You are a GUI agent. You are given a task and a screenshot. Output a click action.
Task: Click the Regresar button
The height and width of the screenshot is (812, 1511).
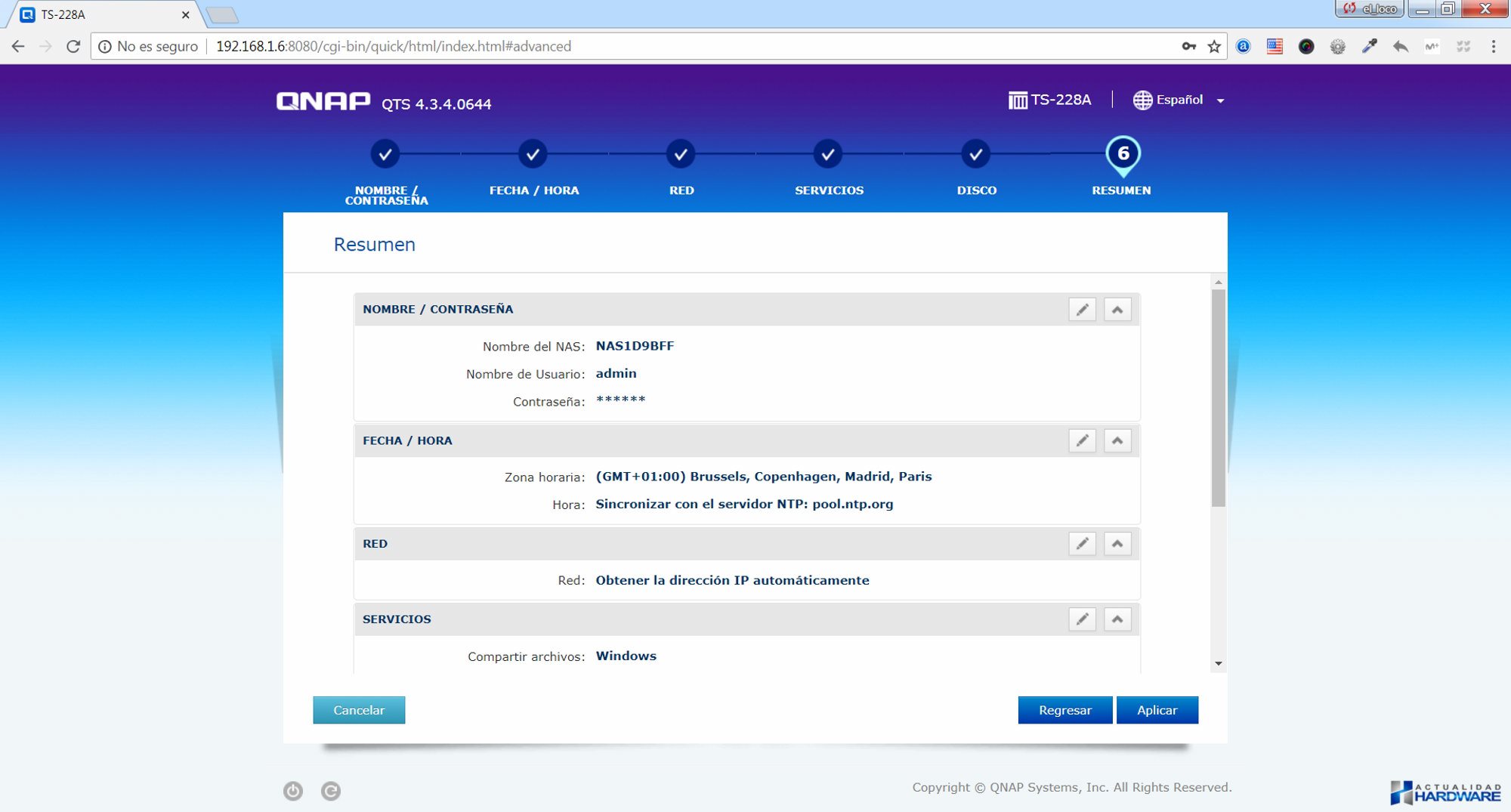coord(1064,710)
